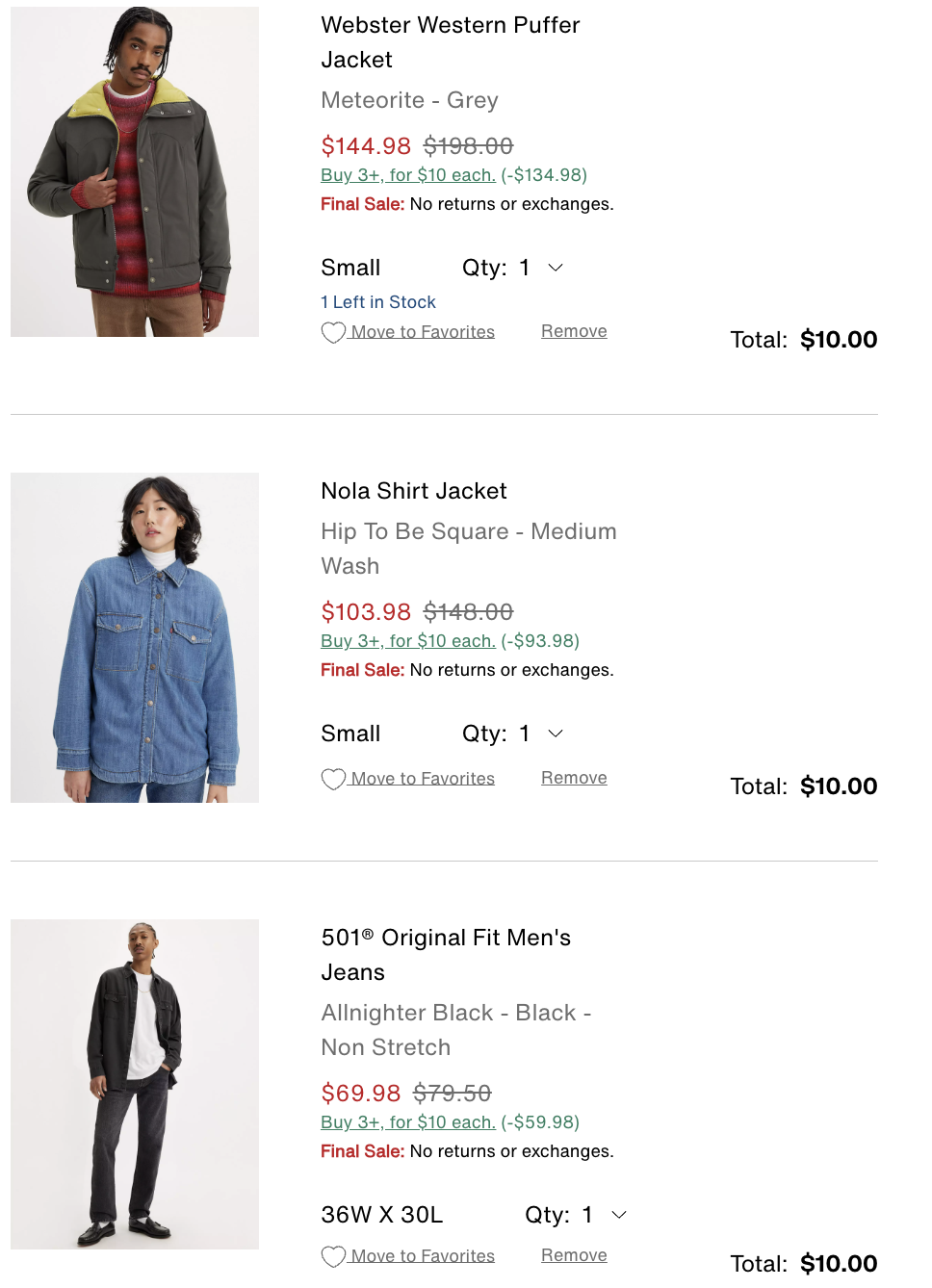Image resolution: width=932 pixels, height=1288 pixels.
Task: Click Buy 3+ promo link under $69.98
Action: point(408,1122)
